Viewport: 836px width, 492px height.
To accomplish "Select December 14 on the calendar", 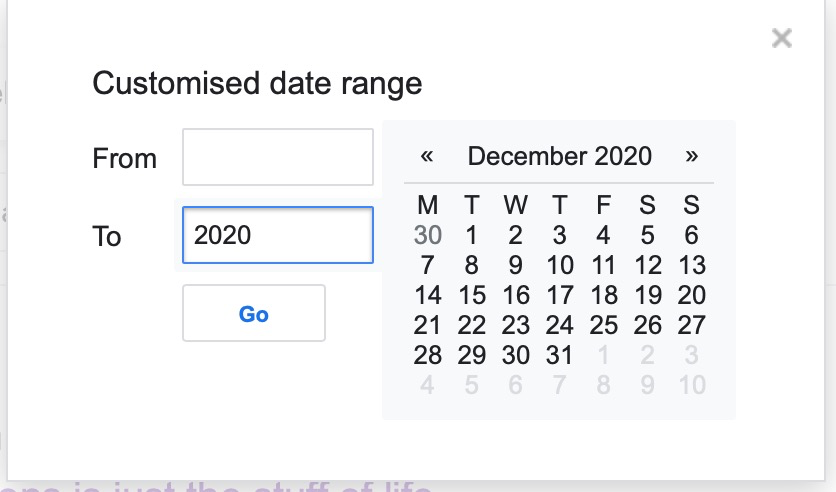I will (428, 295).
